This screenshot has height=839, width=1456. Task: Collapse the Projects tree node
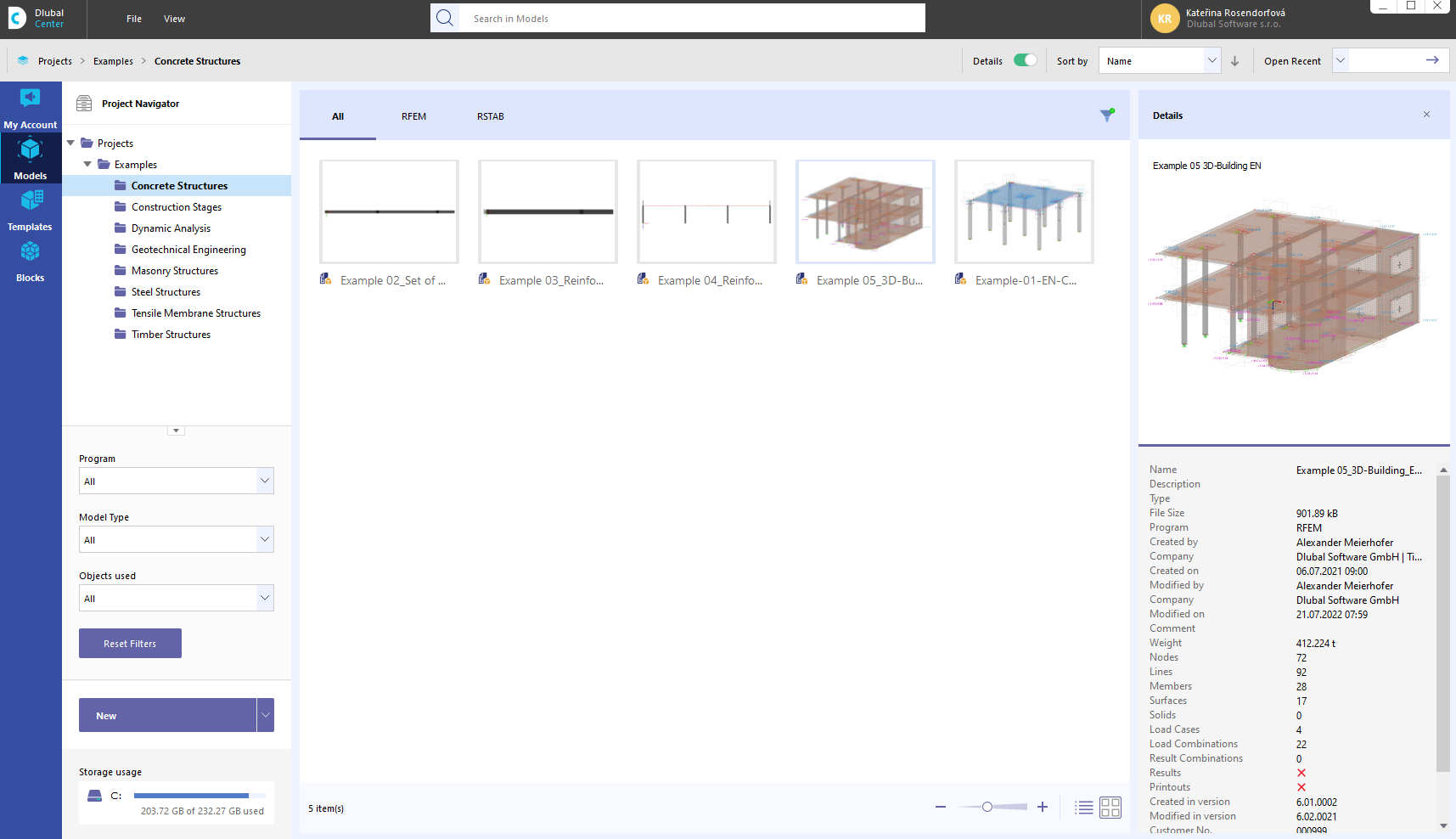(71, 143)
